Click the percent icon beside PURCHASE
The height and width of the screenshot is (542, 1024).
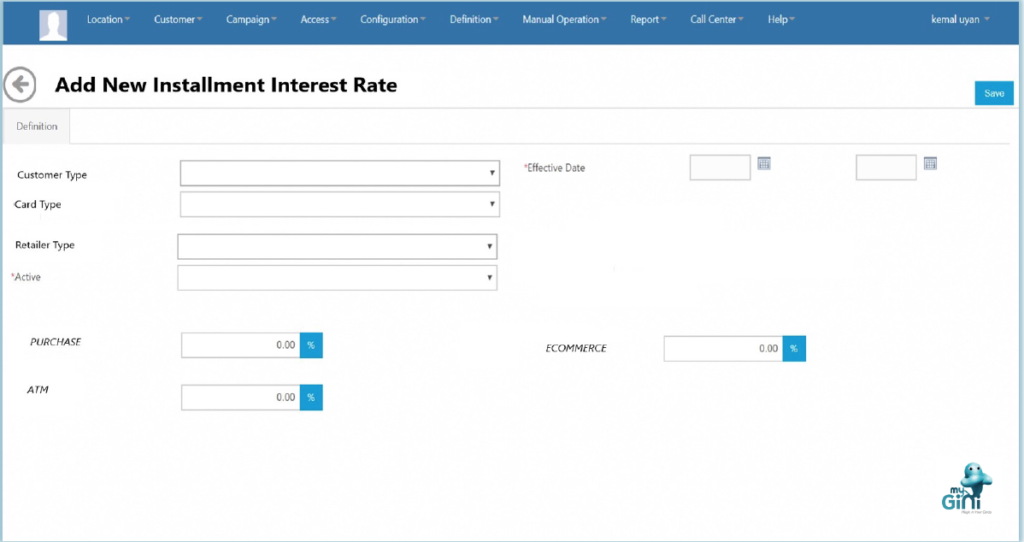(x=311, y=345)
